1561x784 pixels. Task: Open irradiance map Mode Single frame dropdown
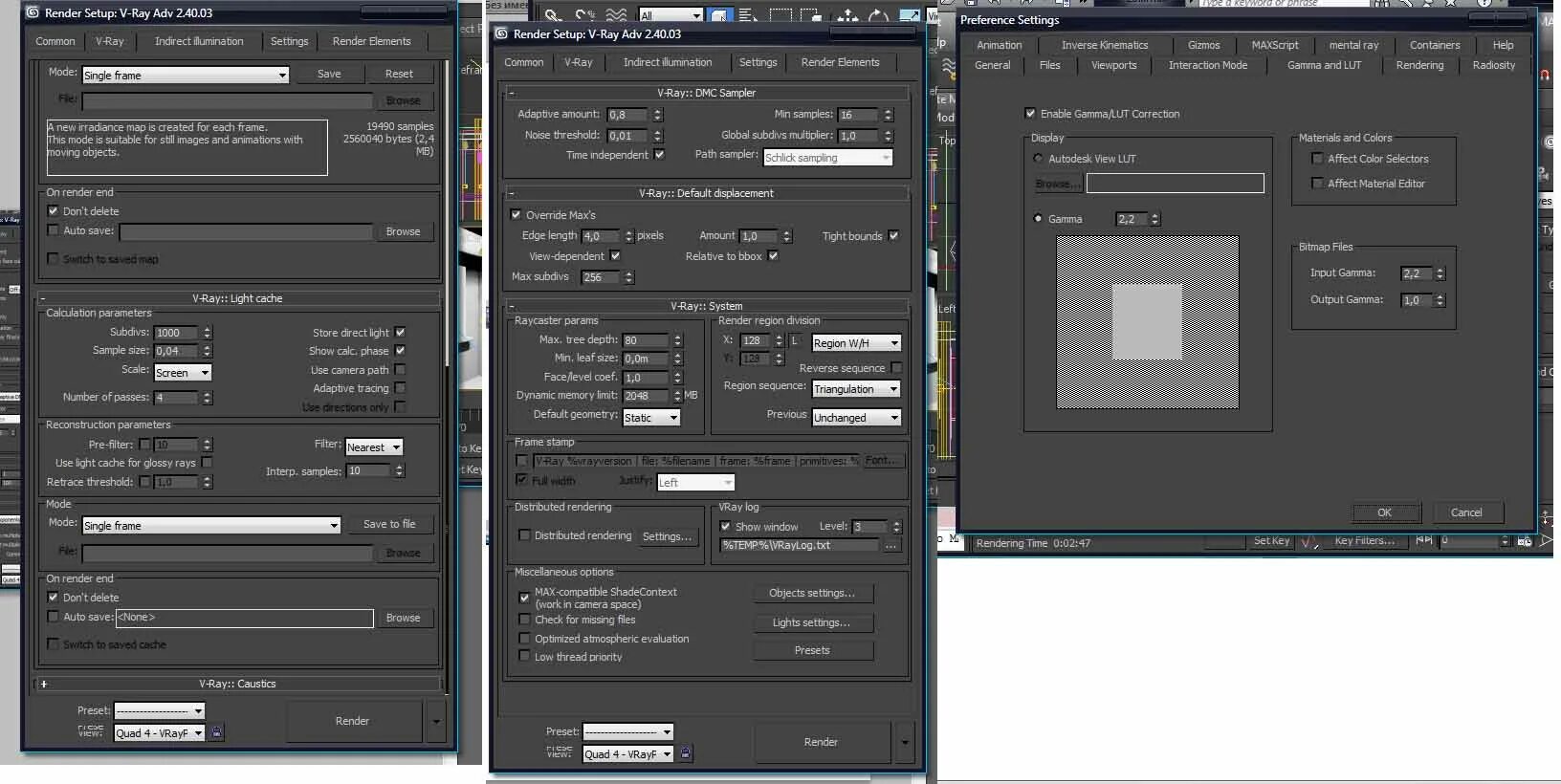pos(186,75)
